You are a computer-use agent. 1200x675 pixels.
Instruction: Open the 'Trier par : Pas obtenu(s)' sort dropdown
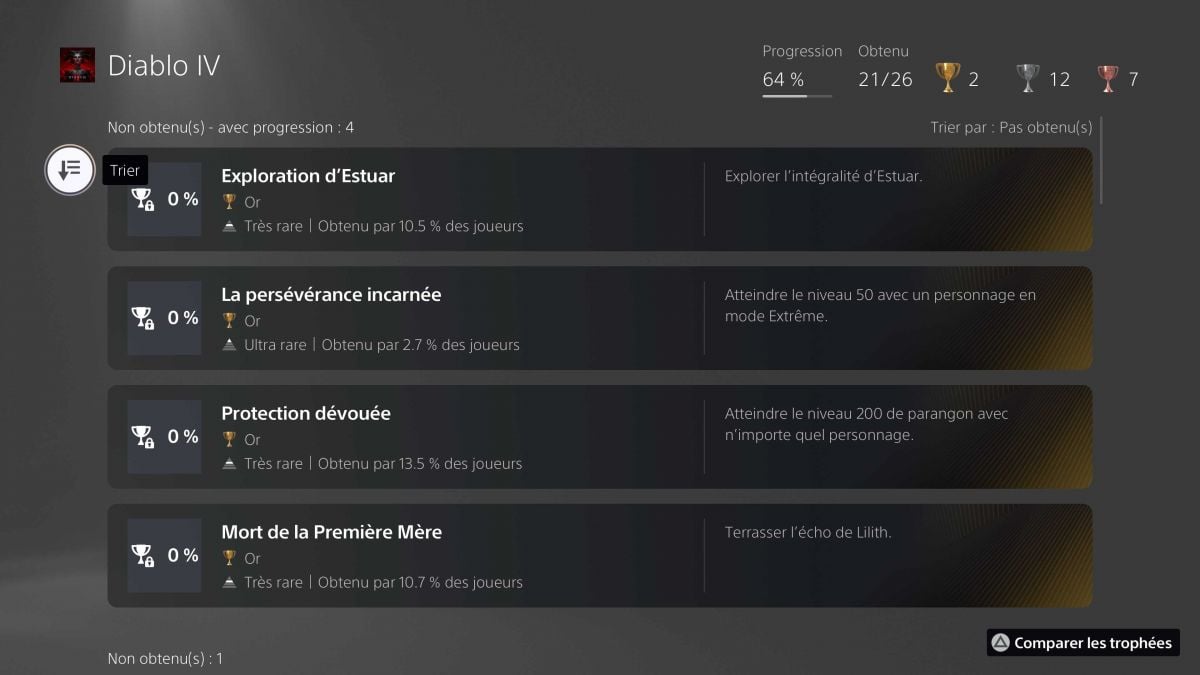pyautogui.click(x=1010, y=128)
